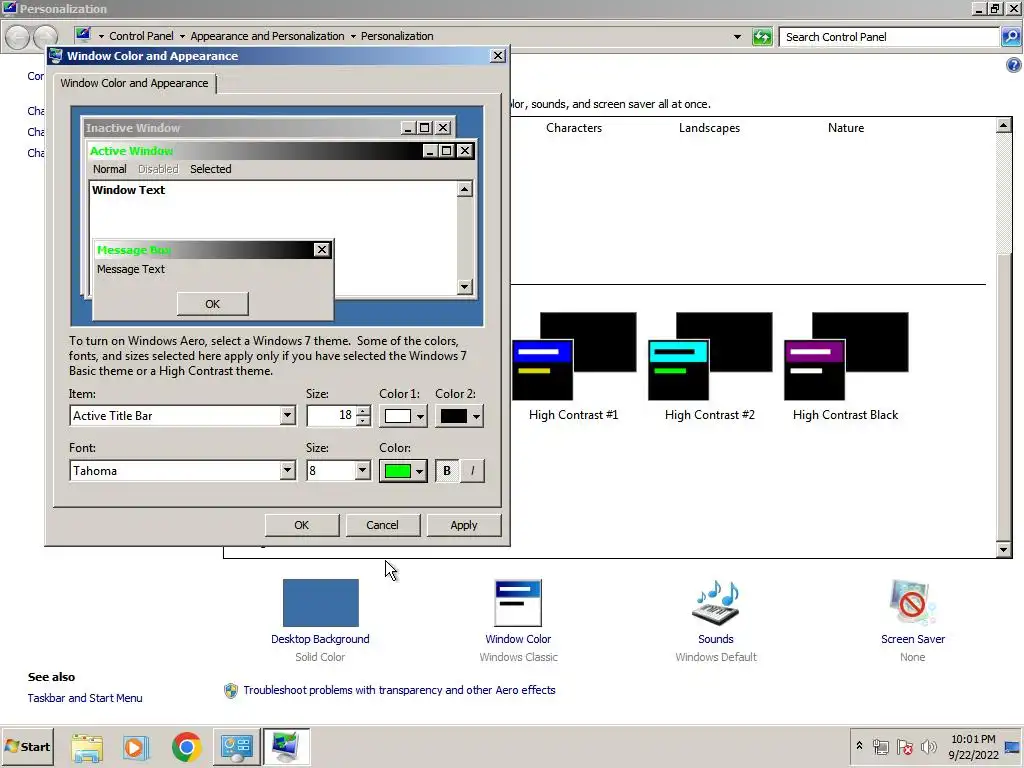Click the network tray icon
The height and width of the screenshot is (768, 1024).
click(x=880, y=746)
